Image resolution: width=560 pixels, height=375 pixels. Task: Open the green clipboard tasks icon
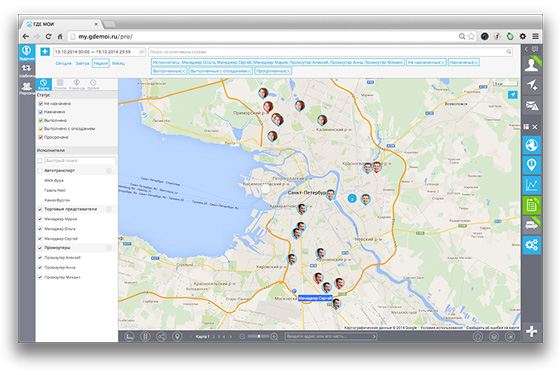(x=531, y=205)
